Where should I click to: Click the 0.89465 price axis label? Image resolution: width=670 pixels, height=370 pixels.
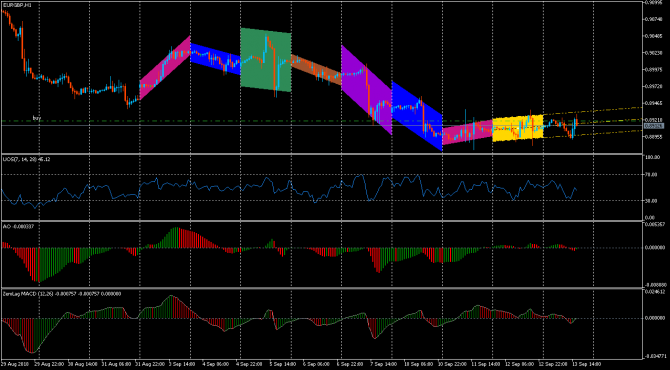[654, 103]
